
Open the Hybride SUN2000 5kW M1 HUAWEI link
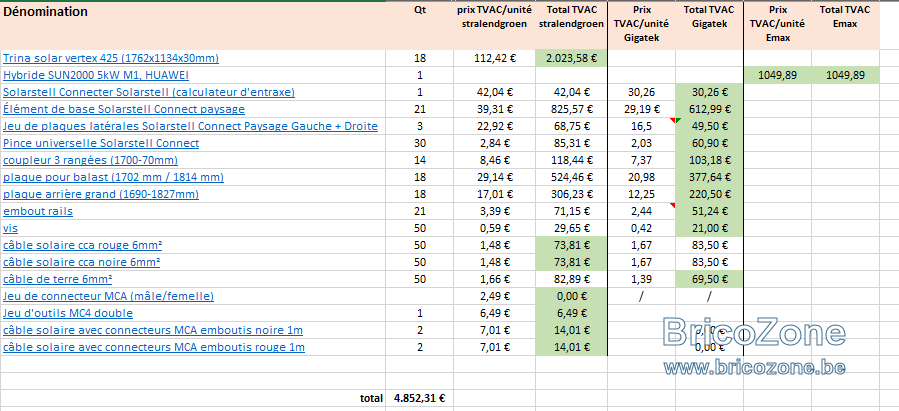pyautogui.click(x=96, y=75)
